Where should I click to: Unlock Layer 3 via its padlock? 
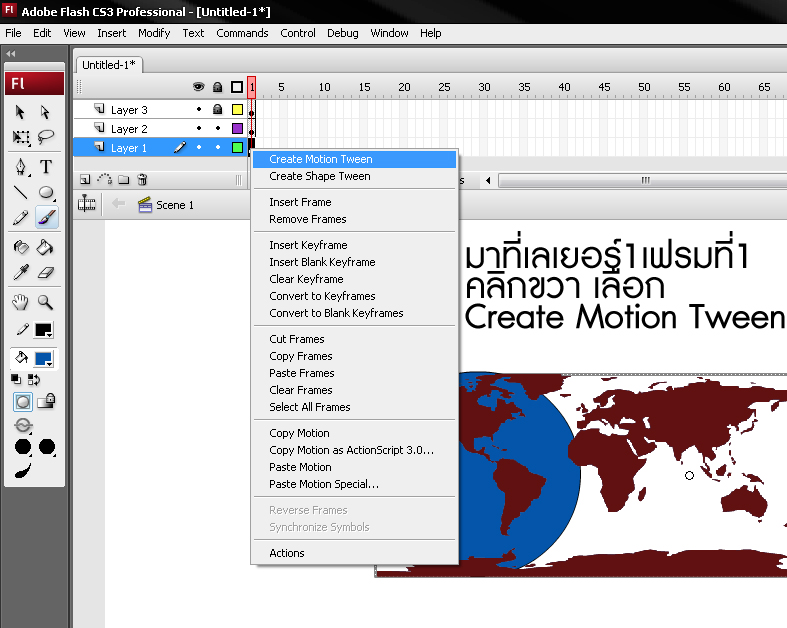(x=217, y=109)
